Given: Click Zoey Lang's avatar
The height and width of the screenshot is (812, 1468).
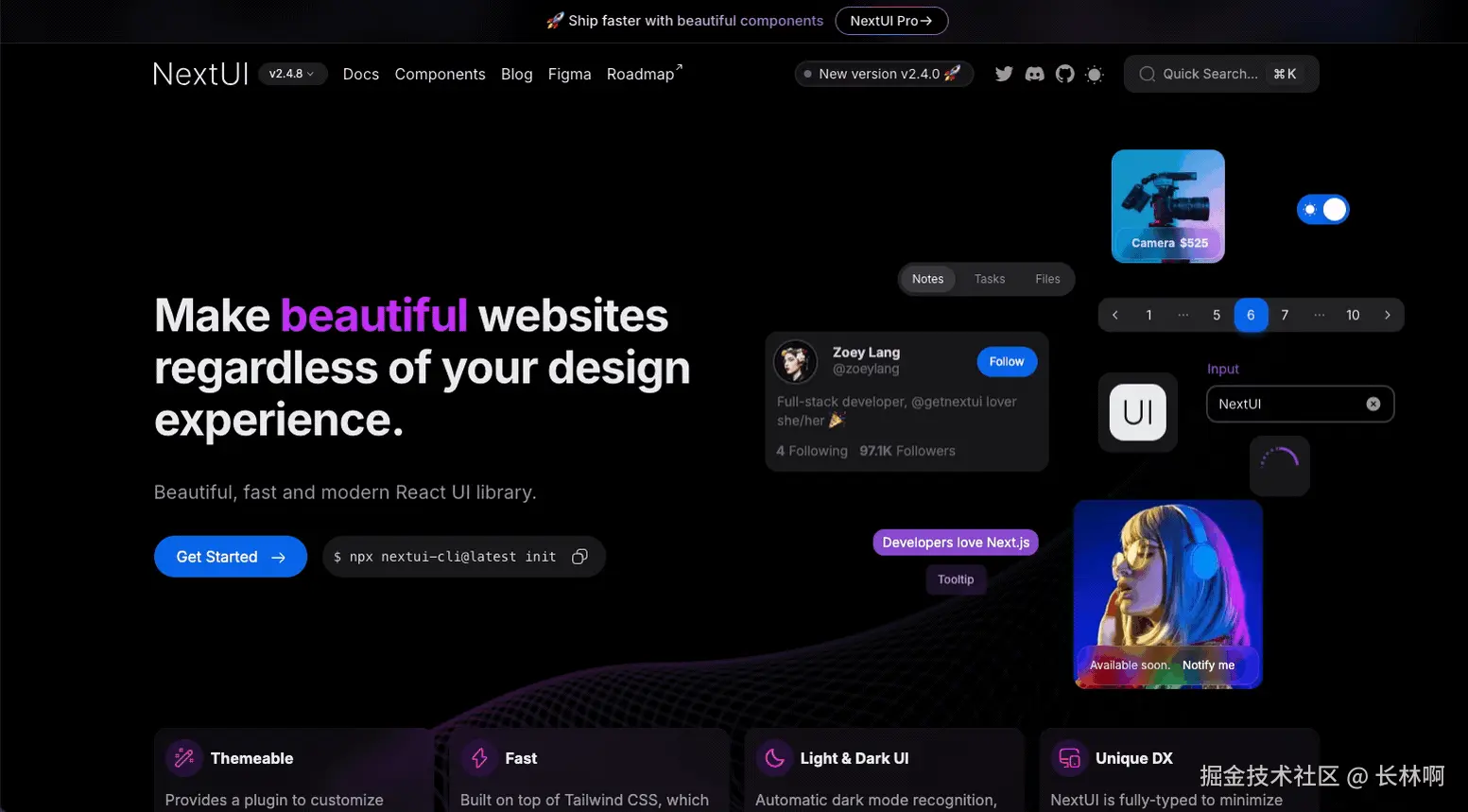Looking at the screenshot, I should pyautogui.click(x=796, y=361).
